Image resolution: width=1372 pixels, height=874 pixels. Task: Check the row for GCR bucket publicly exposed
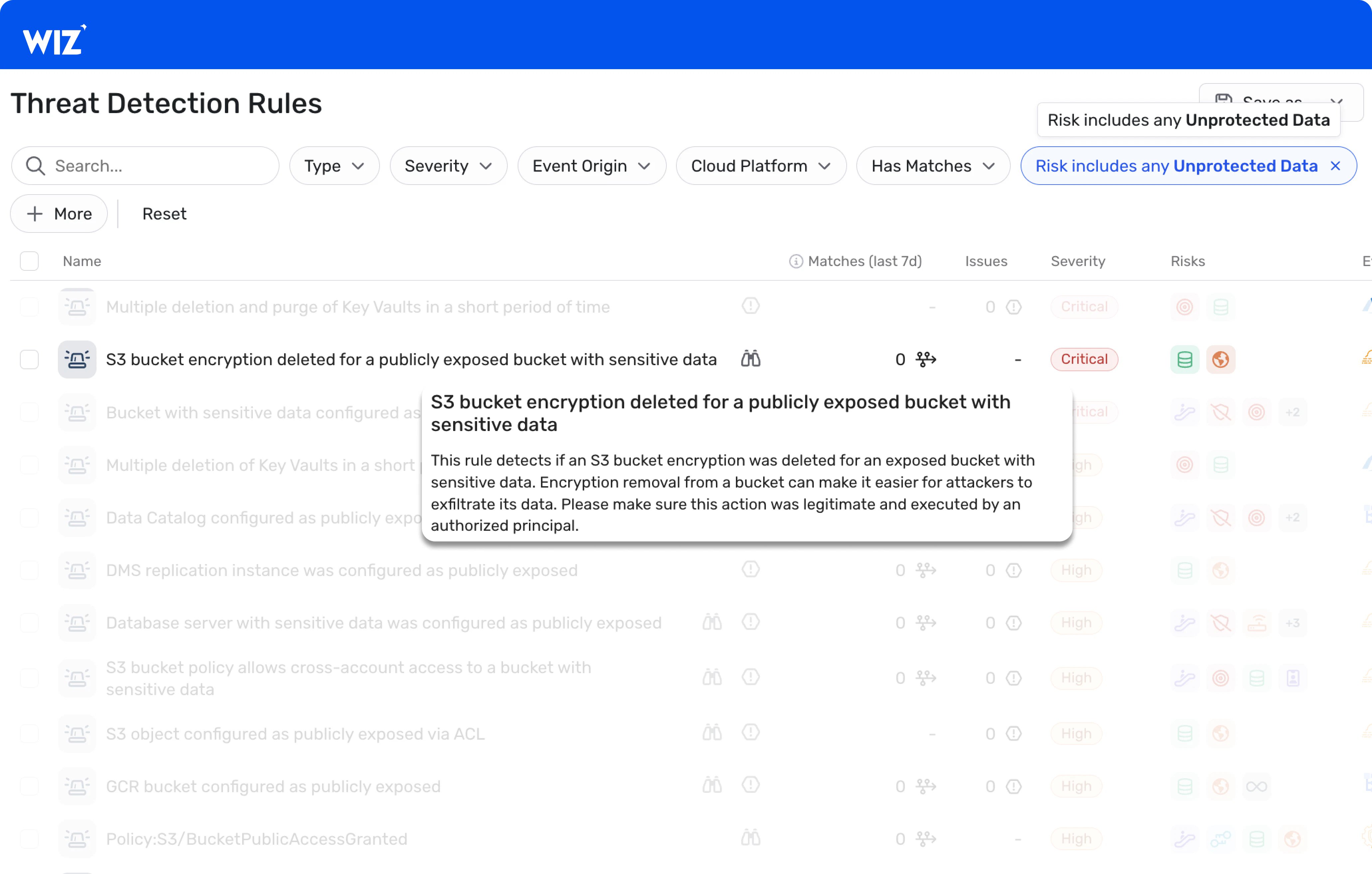[x=29, y=786]
